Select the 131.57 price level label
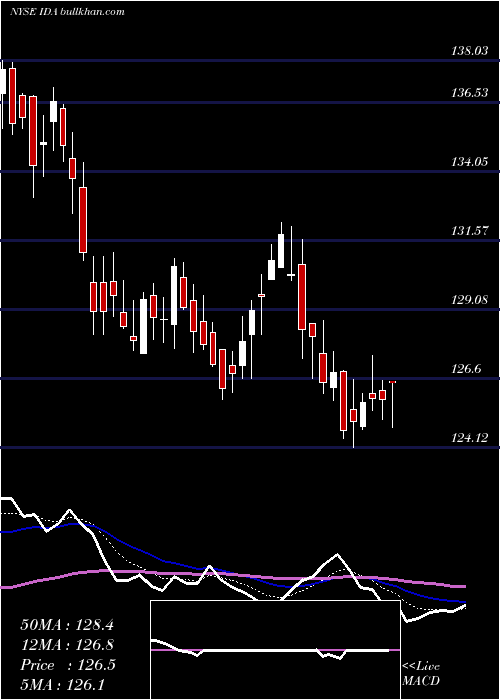 tap(469, 231)
